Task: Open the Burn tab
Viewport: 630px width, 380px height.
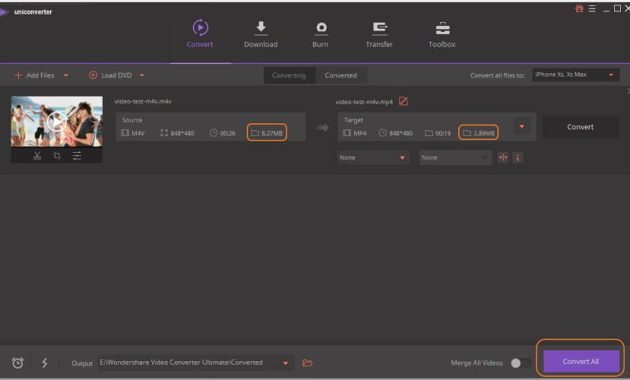Action: coord(321,35)
